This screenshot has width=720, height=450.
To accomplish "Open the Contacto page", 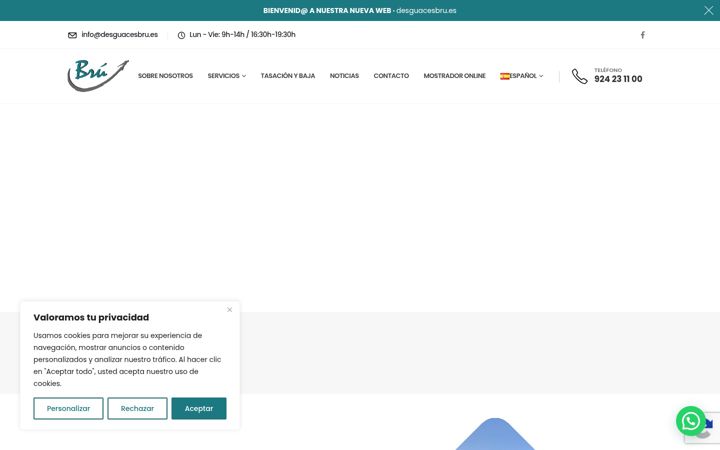I will point(391,76).
